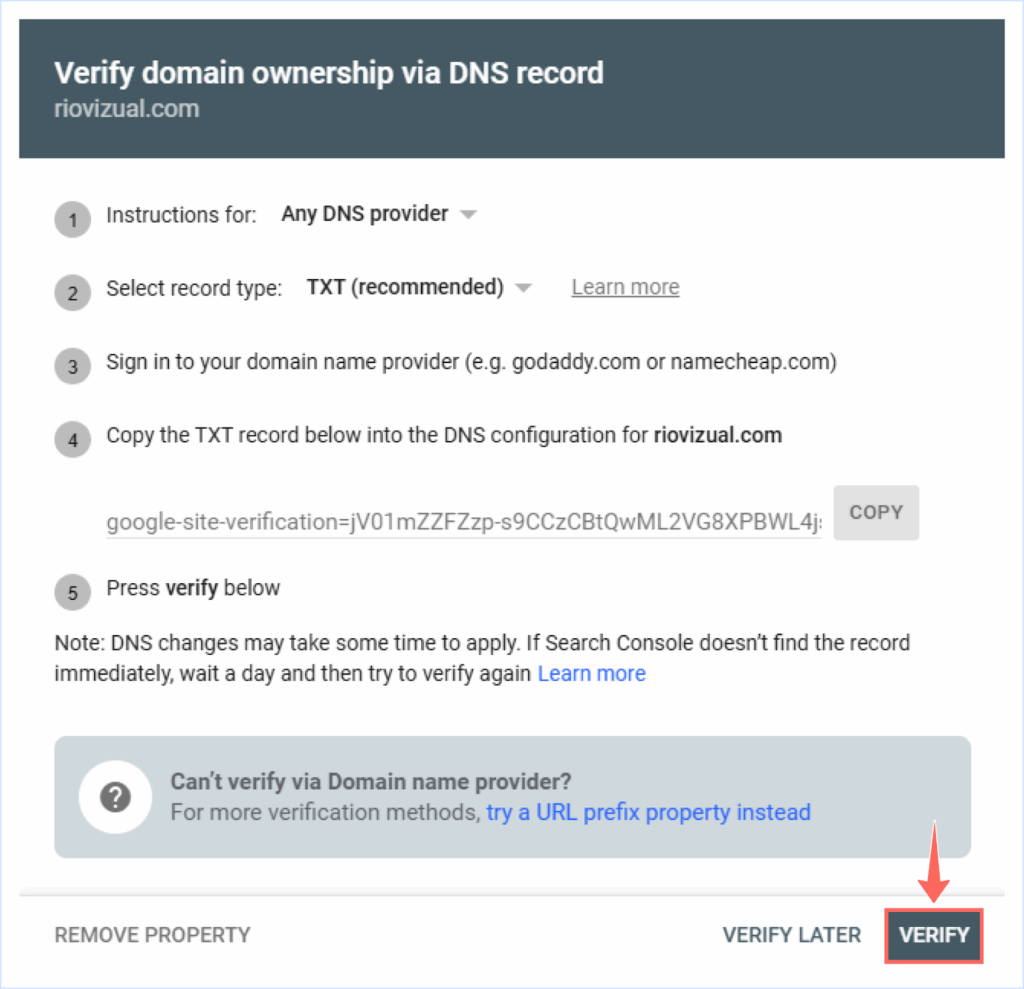Copy the TXT verification record
The height and width of the screenshot is (989, 1024).
875,512
